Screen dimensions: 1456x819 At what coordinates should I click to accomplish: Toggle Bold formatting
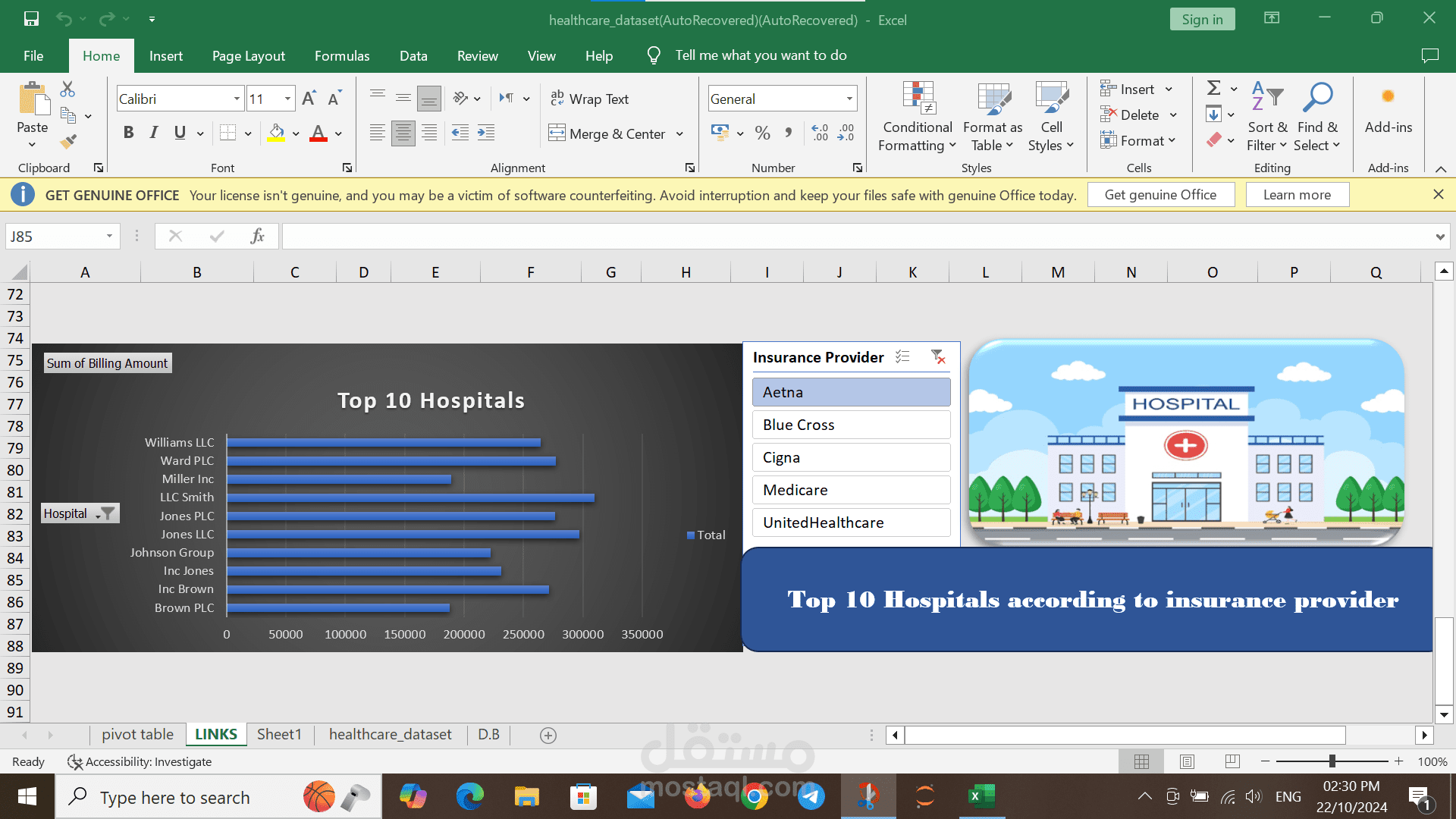(128, 133)
